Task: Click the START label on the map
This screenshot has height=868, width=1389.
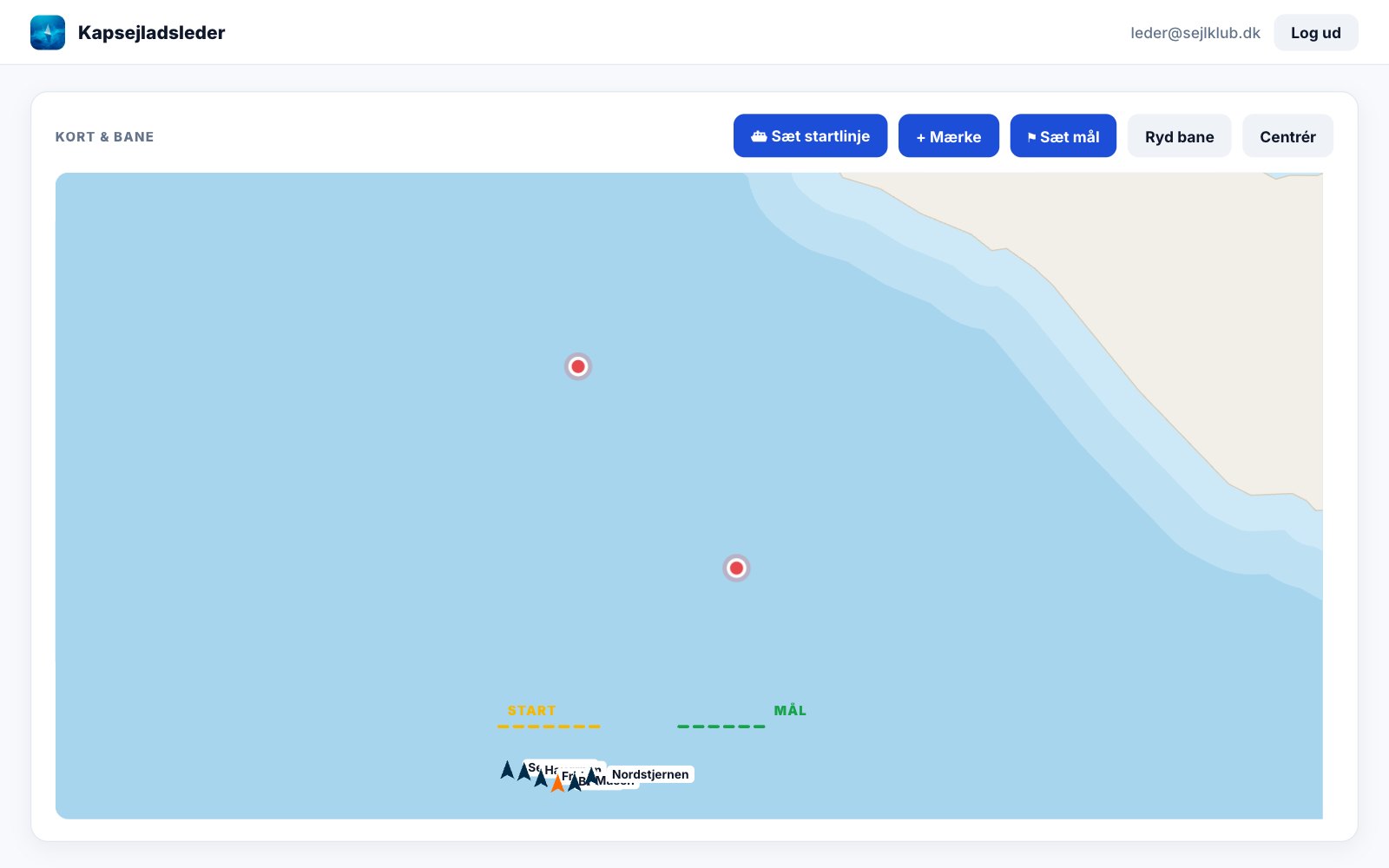Action: point(531,710)
